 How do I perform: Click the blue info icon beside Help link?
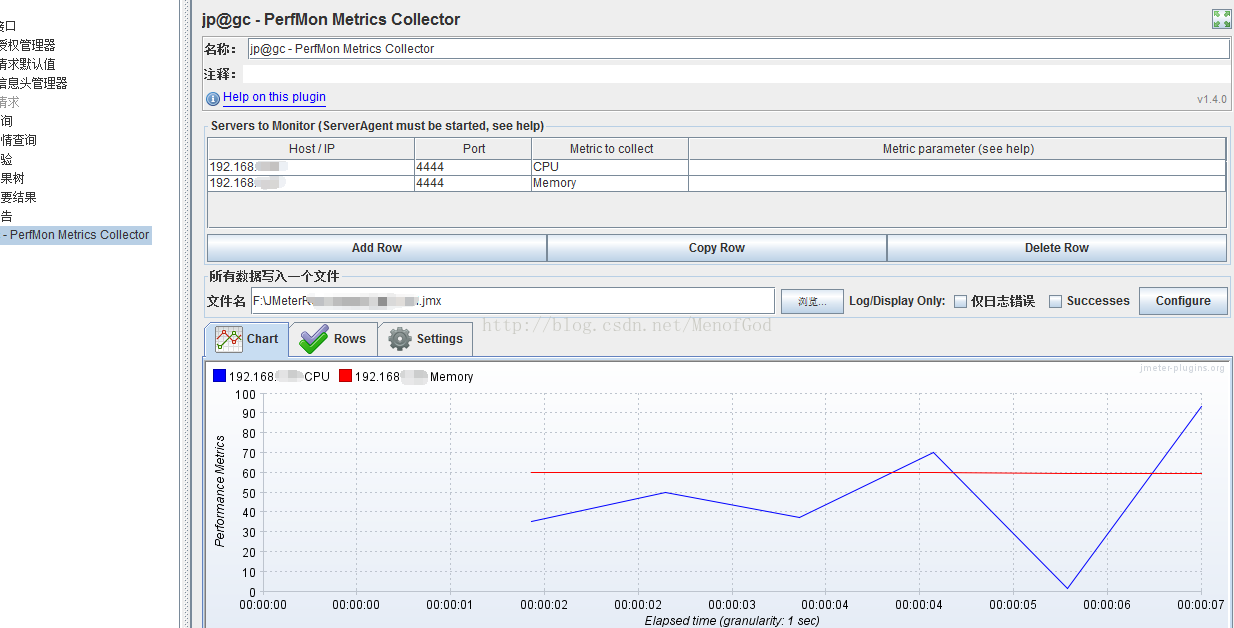point(213,98)
